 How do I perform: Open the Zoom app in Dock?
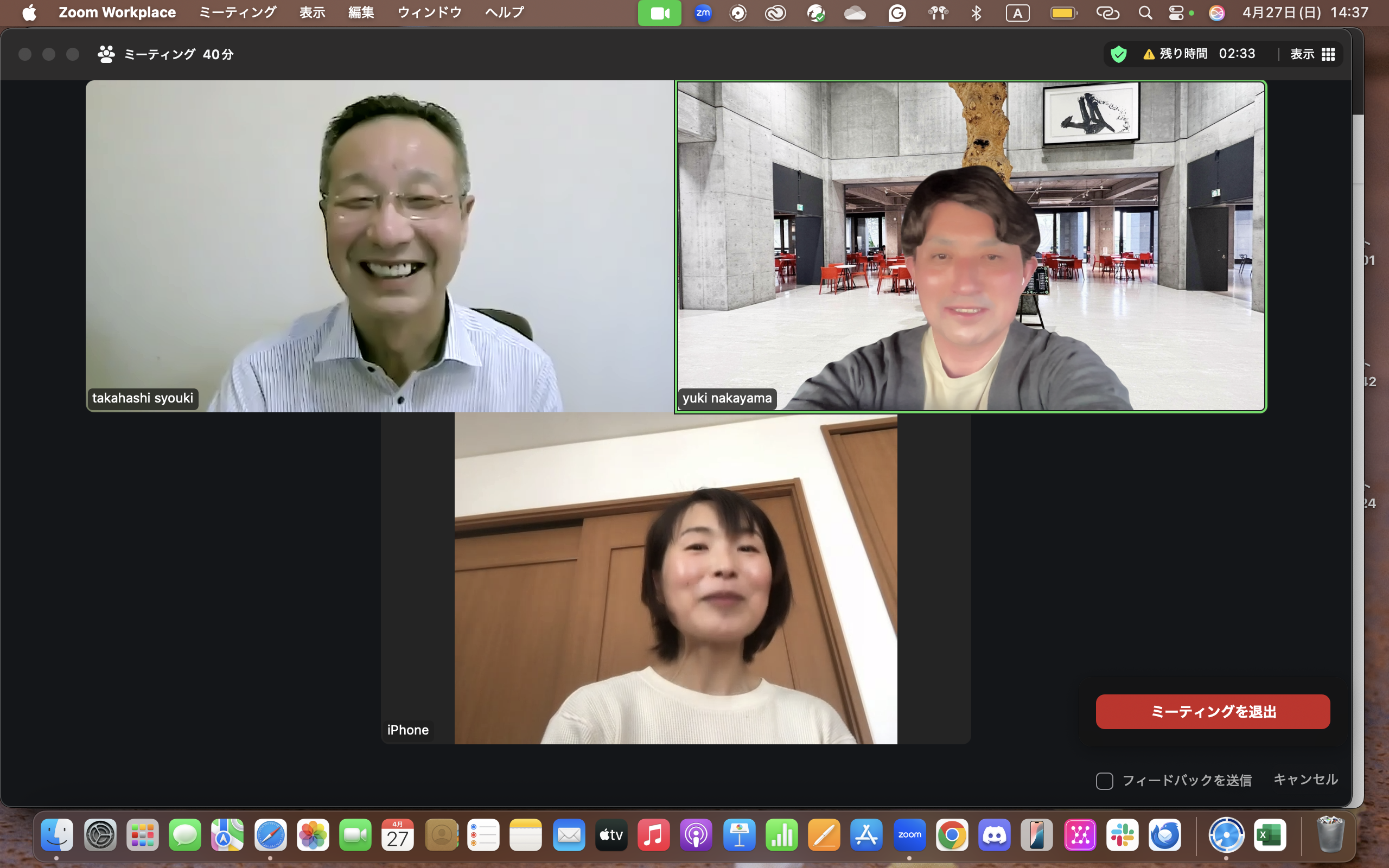(x=909, y=835)
